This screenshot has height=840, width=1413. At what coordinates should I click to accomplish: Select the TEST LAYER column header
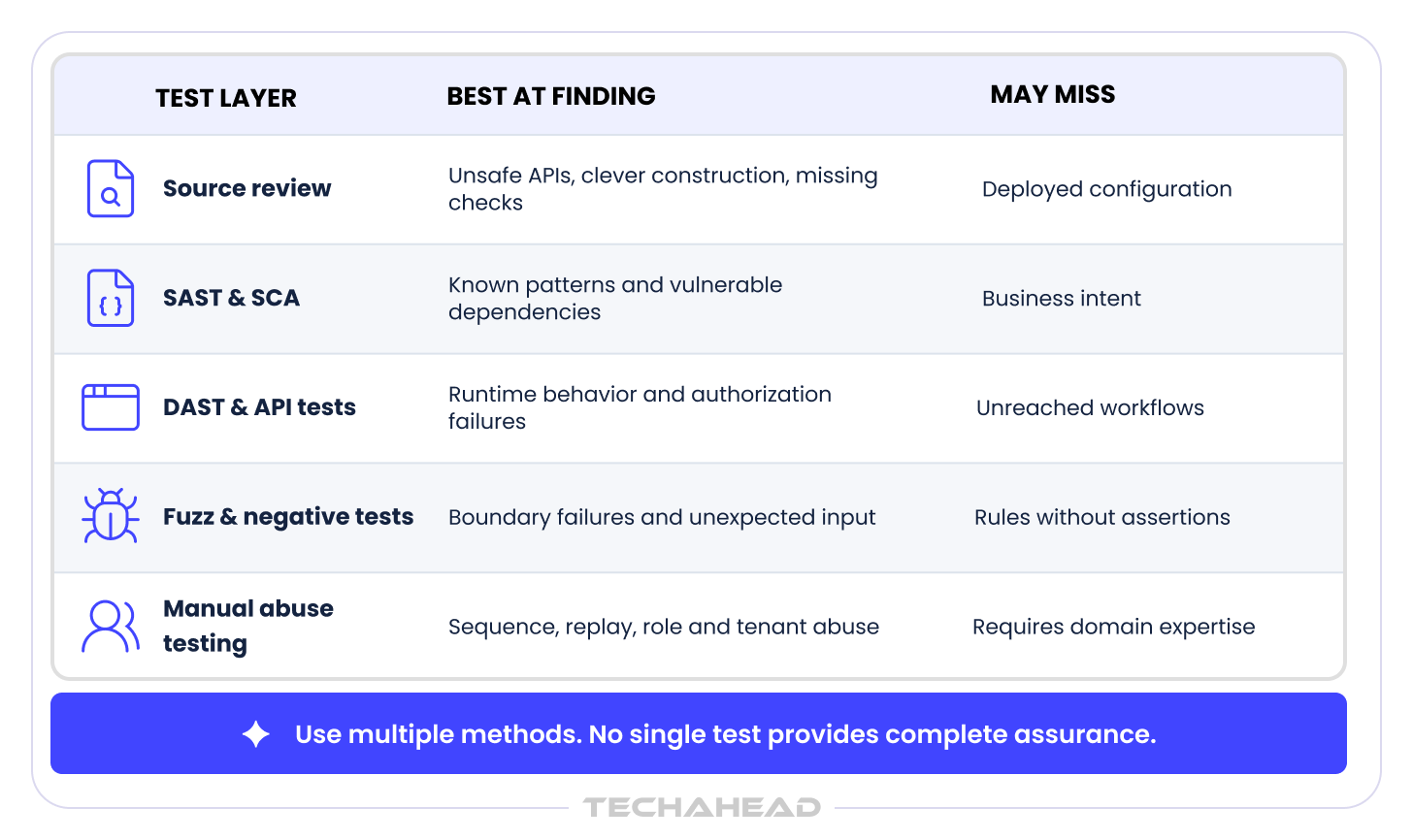(x=226, y=98)
